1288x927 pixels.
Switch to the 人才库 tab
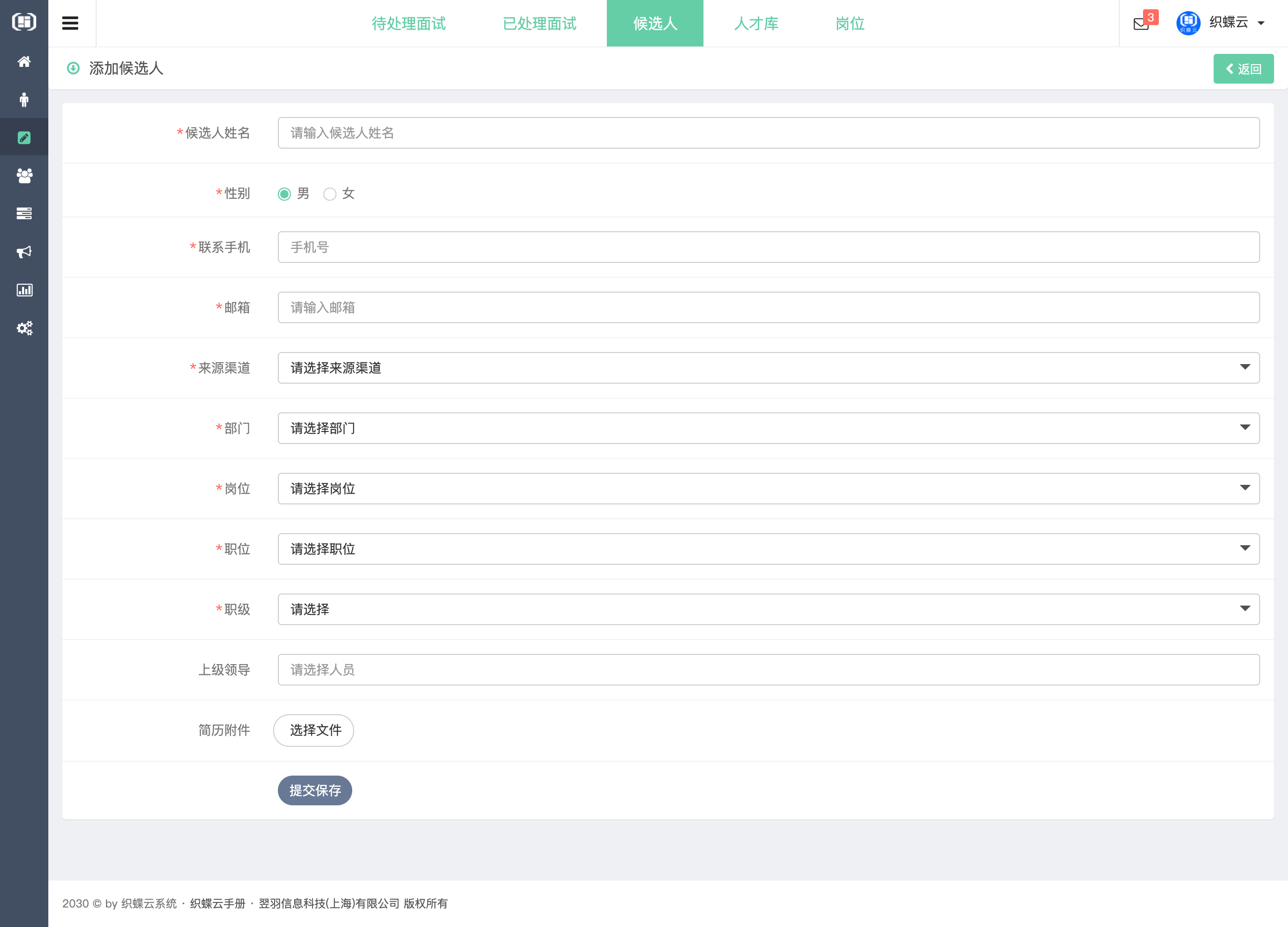tap(756, 23)
